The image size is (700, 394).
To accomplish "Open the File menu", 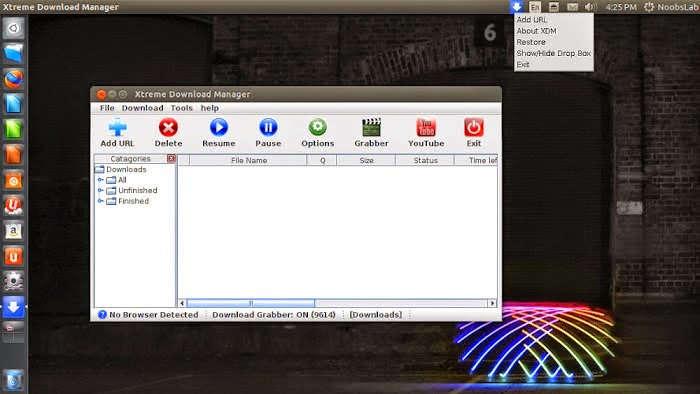I will [x=107, y=108].
